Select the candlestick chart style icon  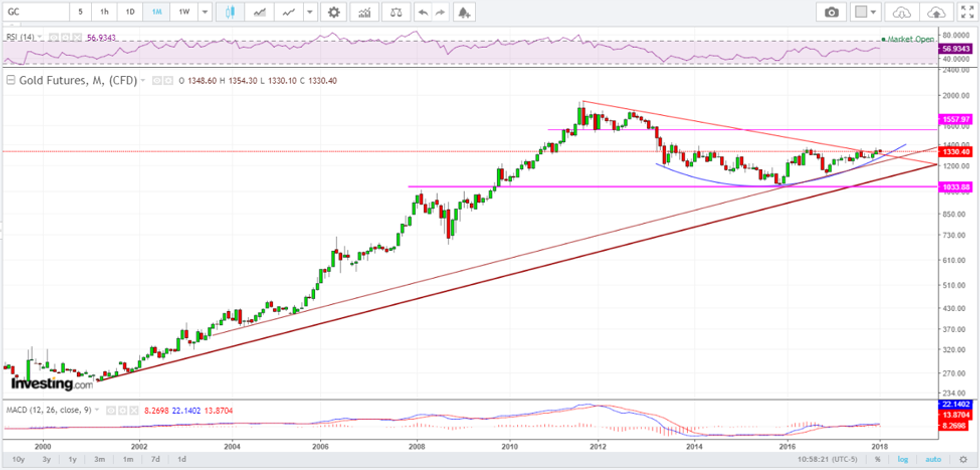point(230,12)
